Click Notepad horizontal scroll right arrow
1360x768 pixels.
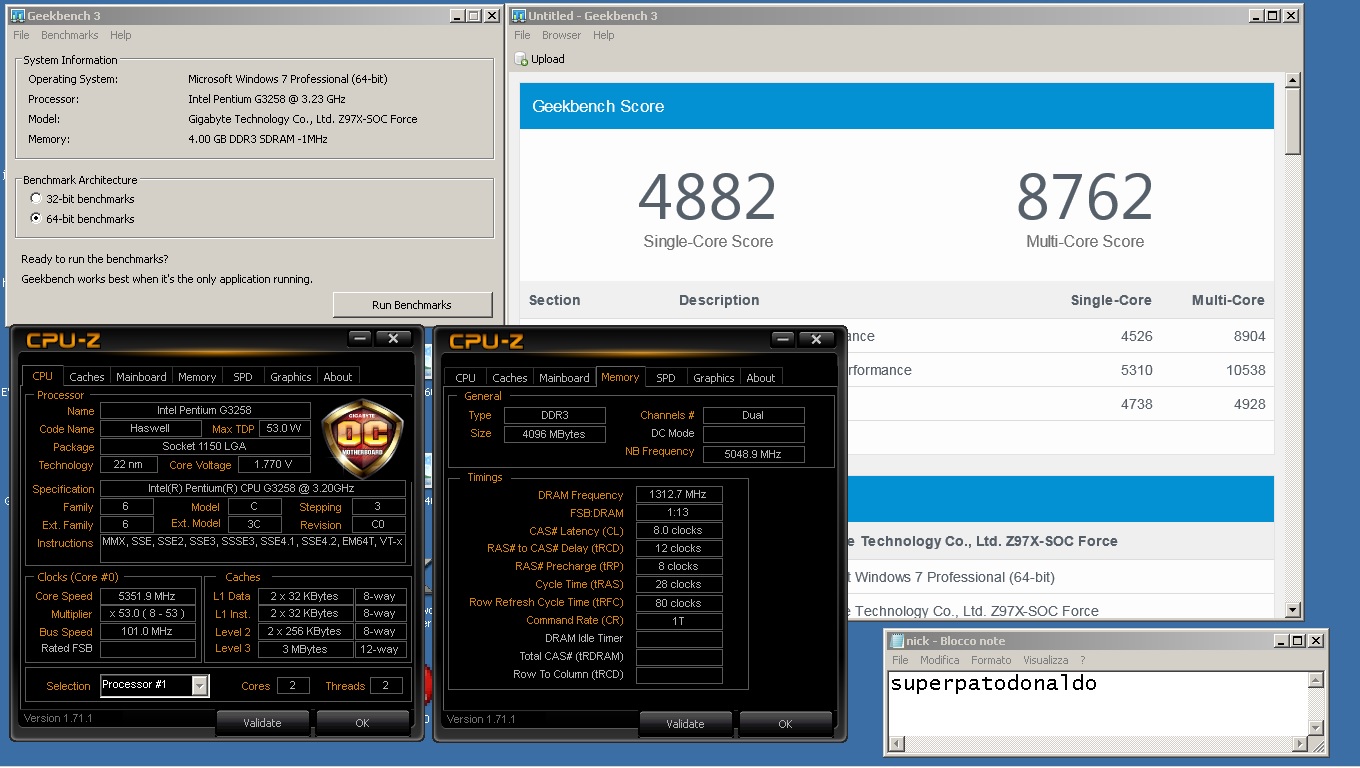click(1300, 744)
